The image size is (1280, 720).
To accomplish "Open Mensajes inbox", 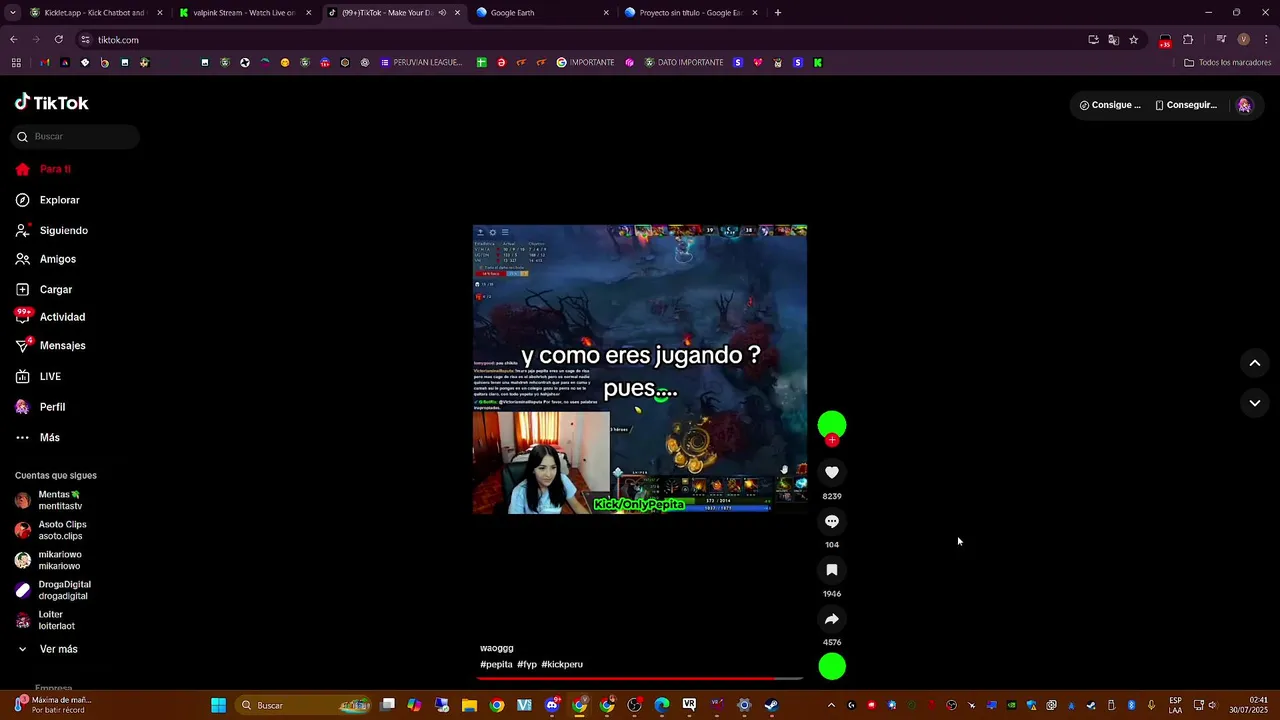I will (x=51, y=345).
